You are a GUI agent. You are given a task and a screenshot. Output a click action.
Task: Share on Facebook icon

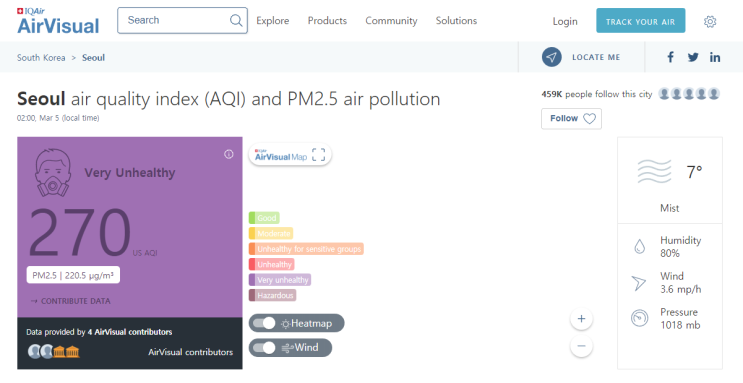click(x=671, y=57)
